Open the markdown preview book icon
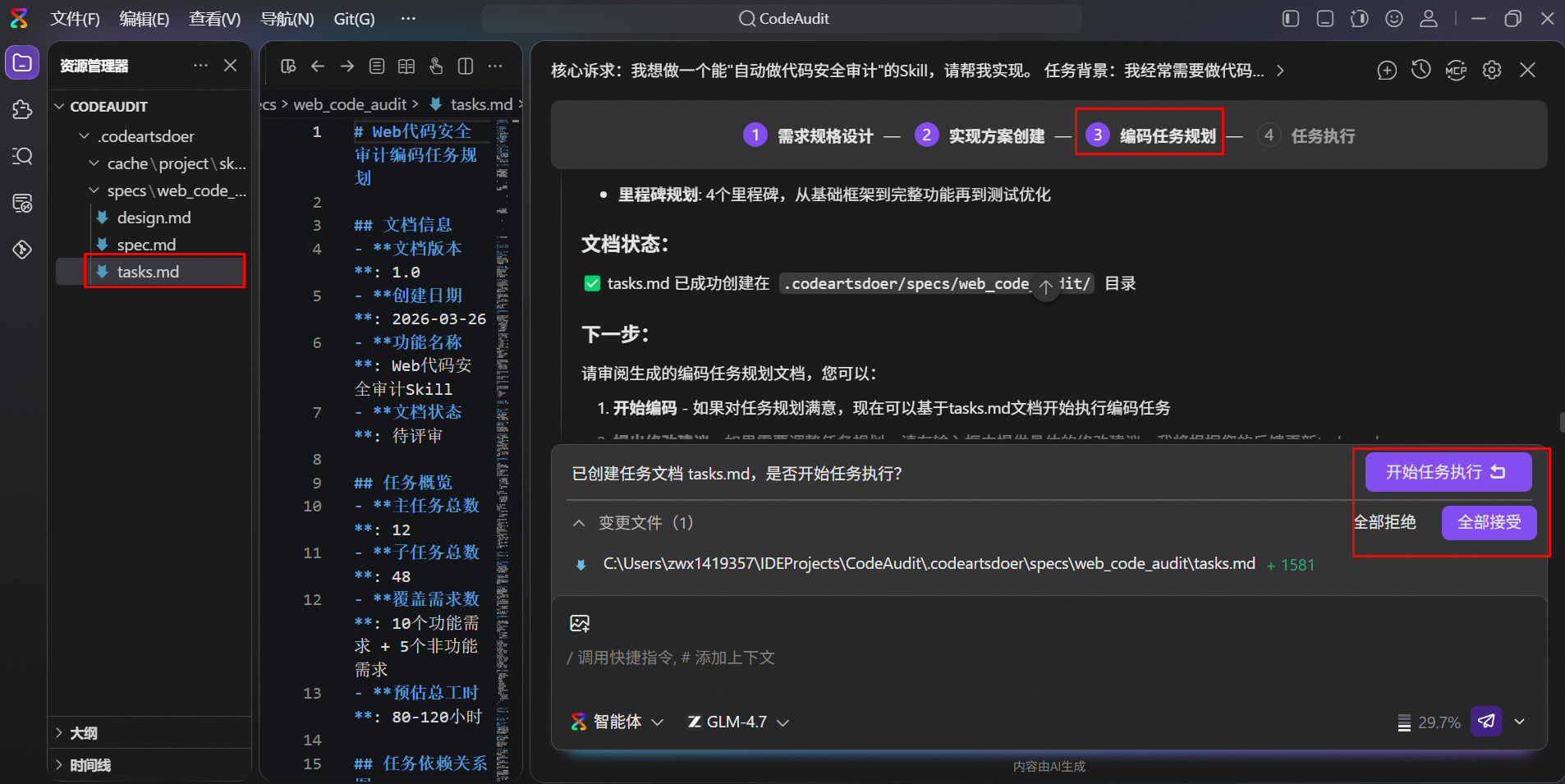 (x=406, y=66)
